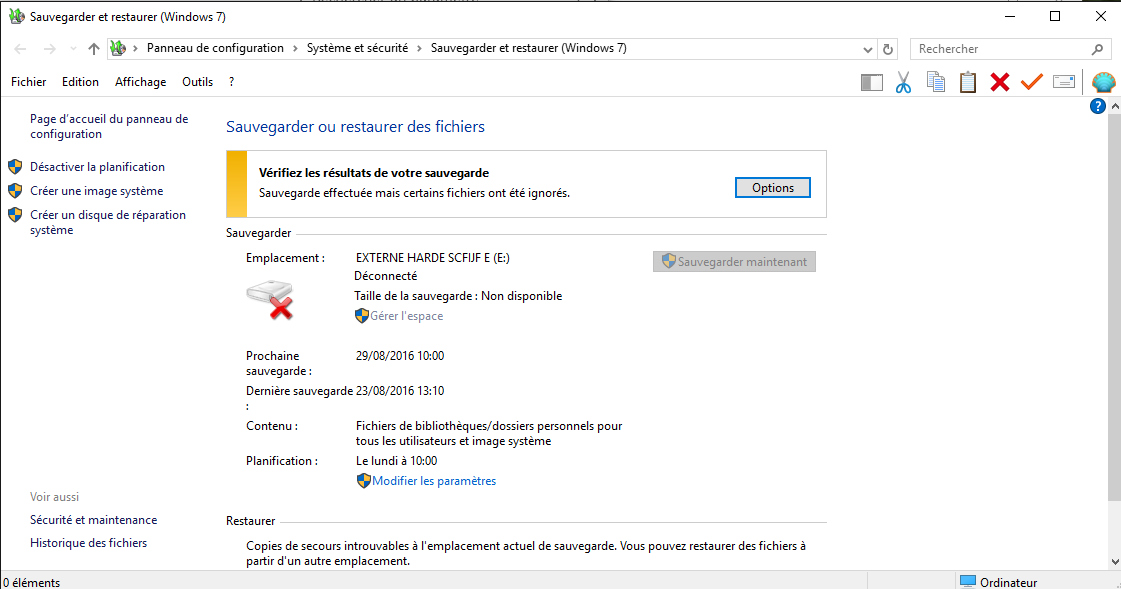Screen dimensions: 1121x589
Task: Expand chevron after Panneau de configuration
Action: [x=295, y=49]
